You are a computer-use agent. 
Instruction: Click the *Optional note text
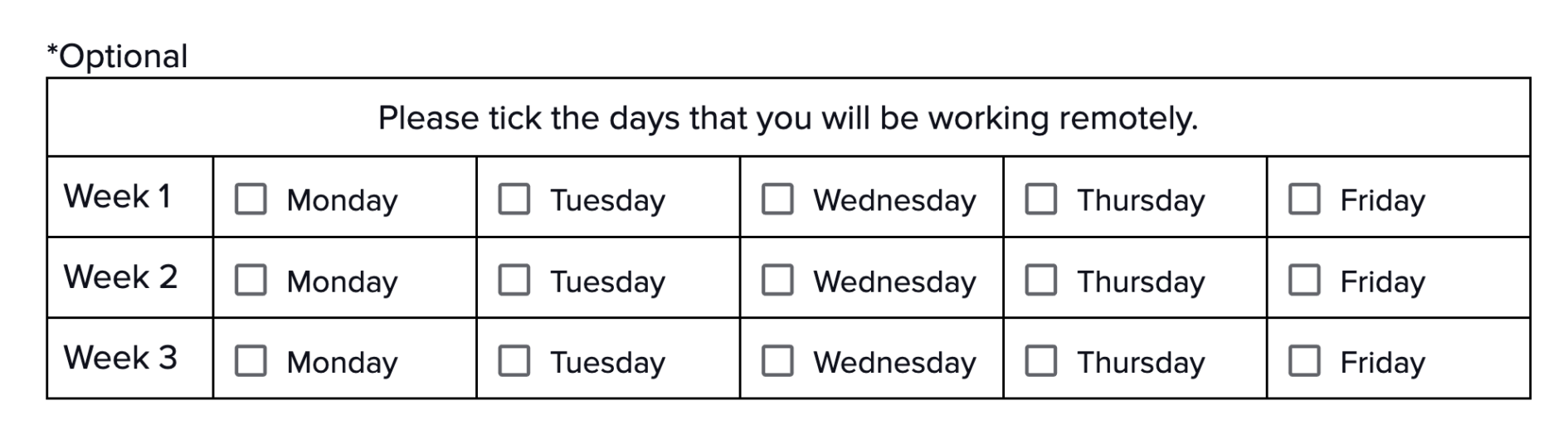117,56
